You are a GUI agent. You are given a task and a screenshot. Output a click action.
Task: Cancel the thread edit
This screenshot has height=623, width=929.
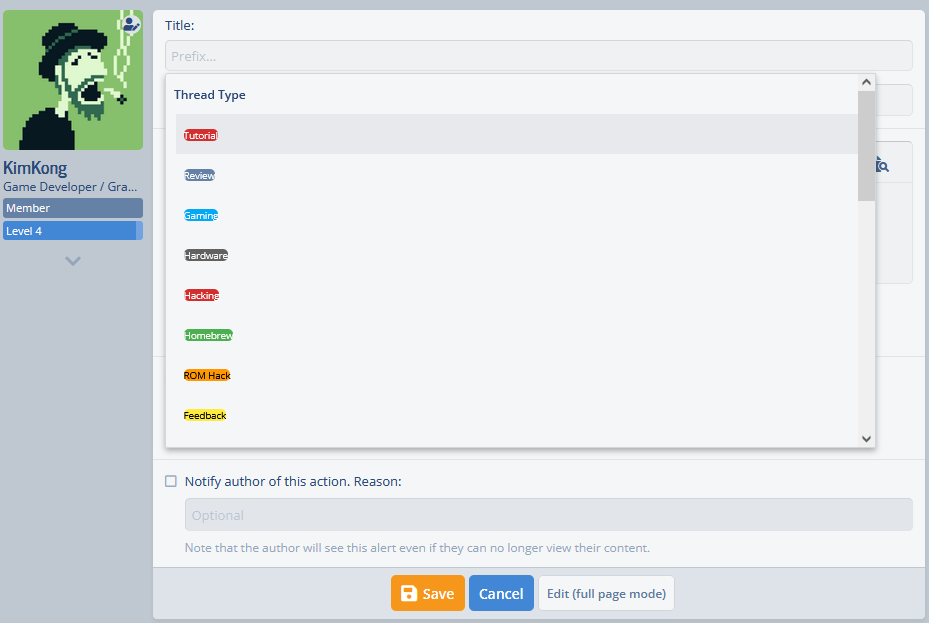click(x=501, y=593)
